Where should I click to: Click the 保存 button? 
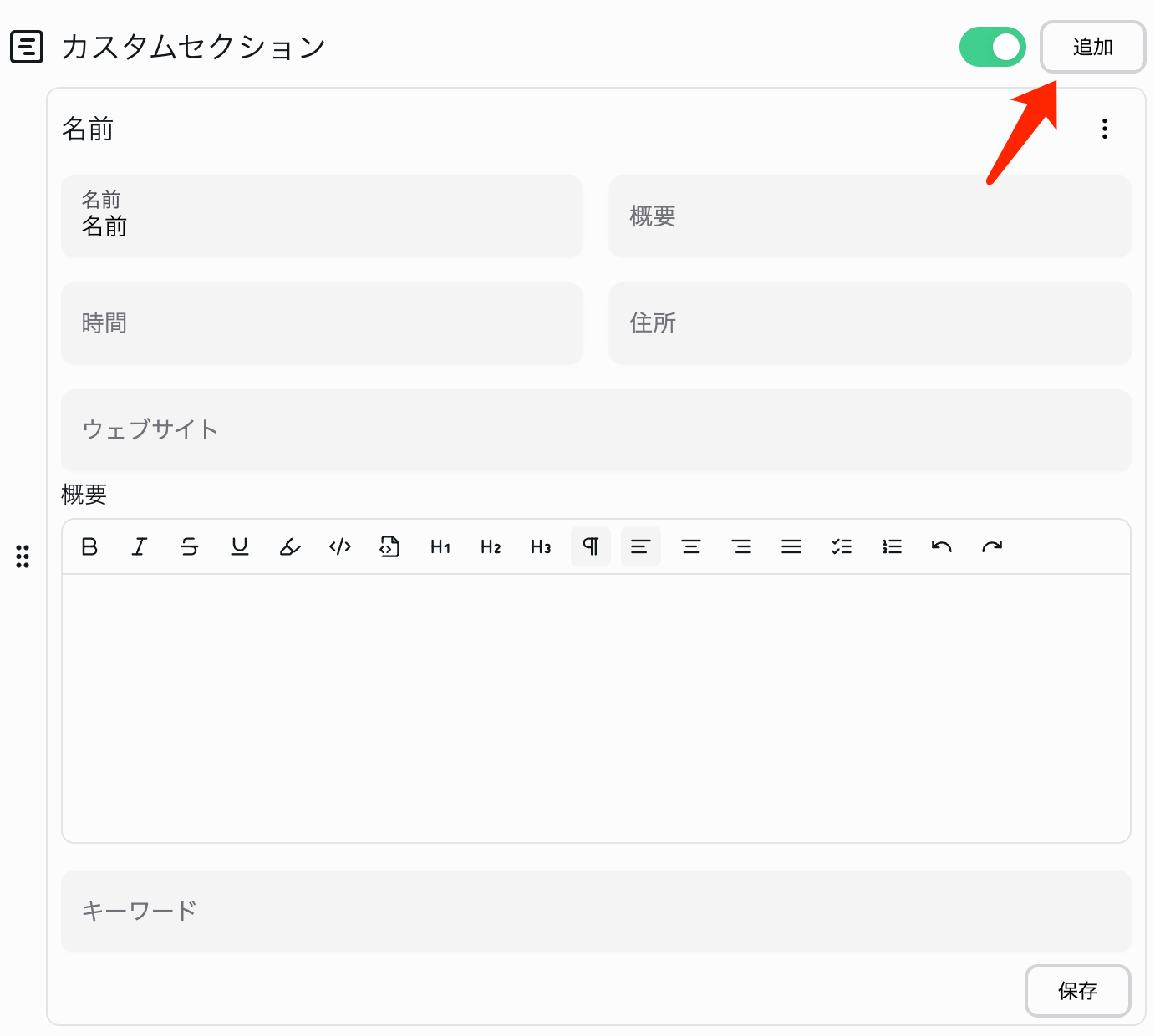[1078, 991]
